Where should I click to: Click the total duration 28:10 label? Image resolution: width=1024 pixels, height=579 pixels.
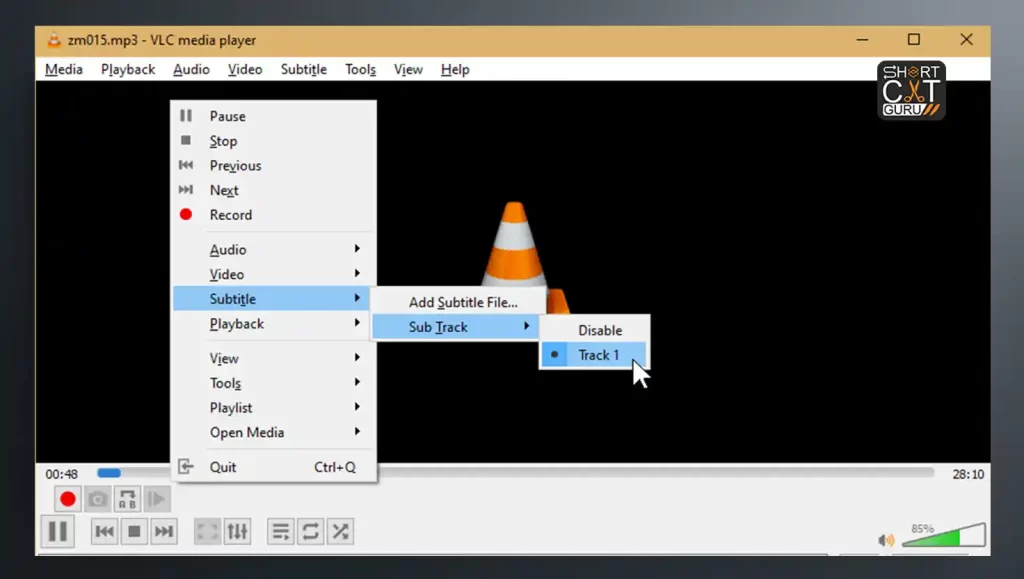pos(968,474)
